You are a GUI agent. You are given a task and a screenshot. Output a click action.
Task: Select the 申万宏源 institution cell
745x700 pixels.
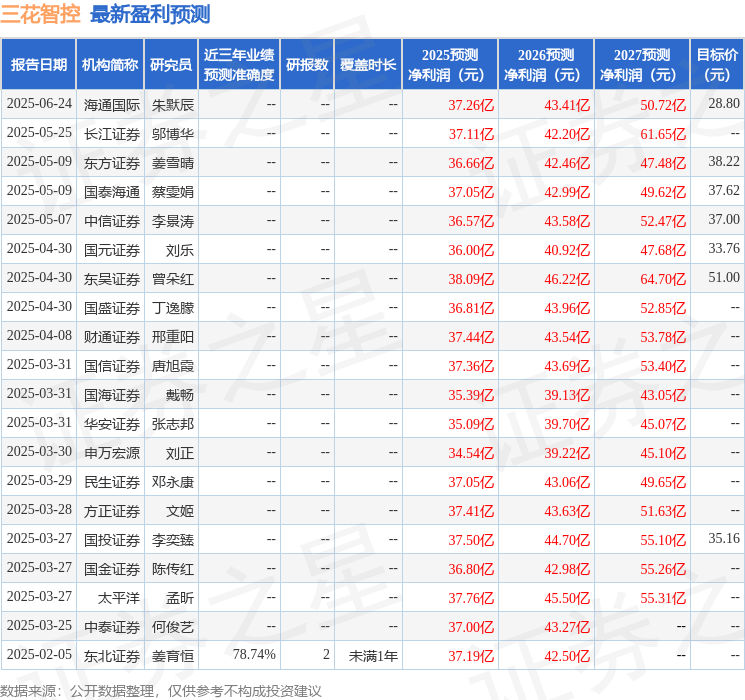[112, 453]
